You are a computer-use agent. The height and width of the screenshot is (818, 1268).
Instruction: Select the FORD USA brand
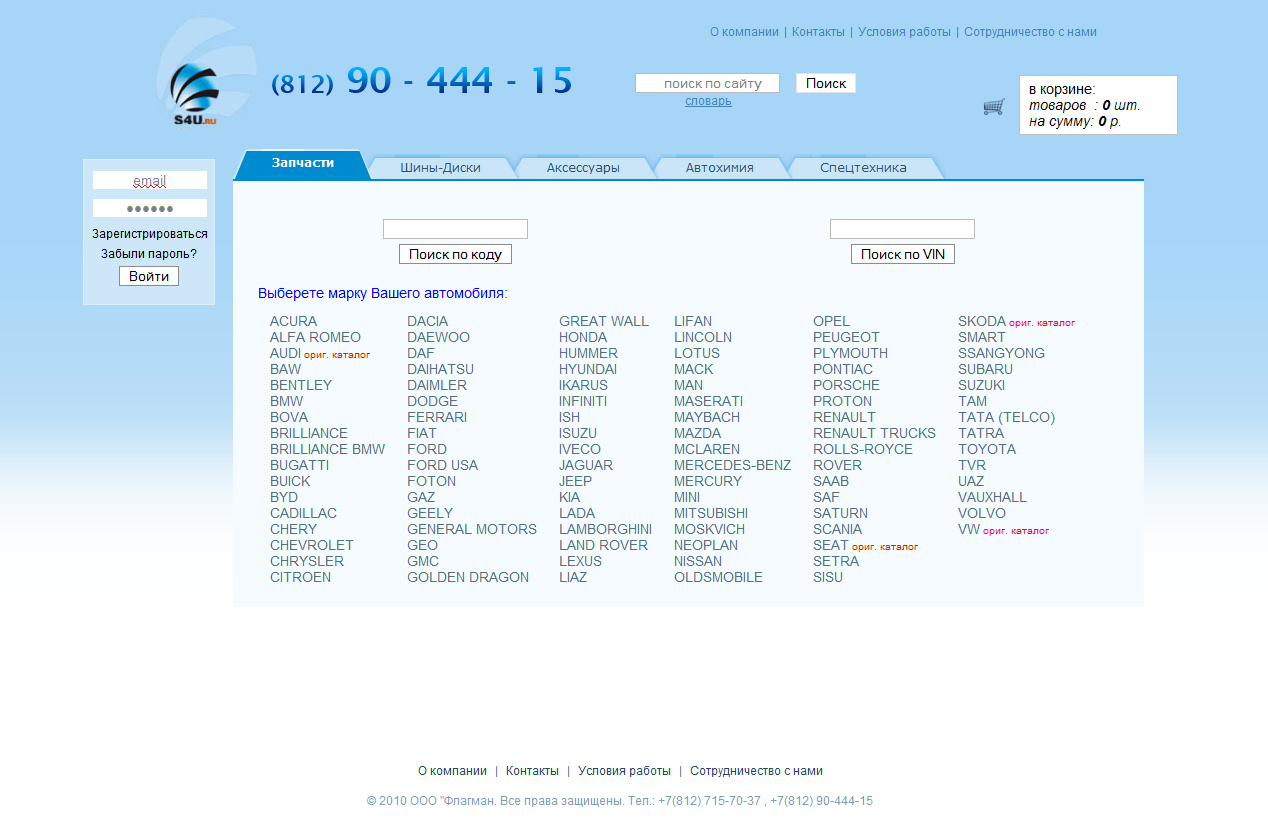[442, 465]
